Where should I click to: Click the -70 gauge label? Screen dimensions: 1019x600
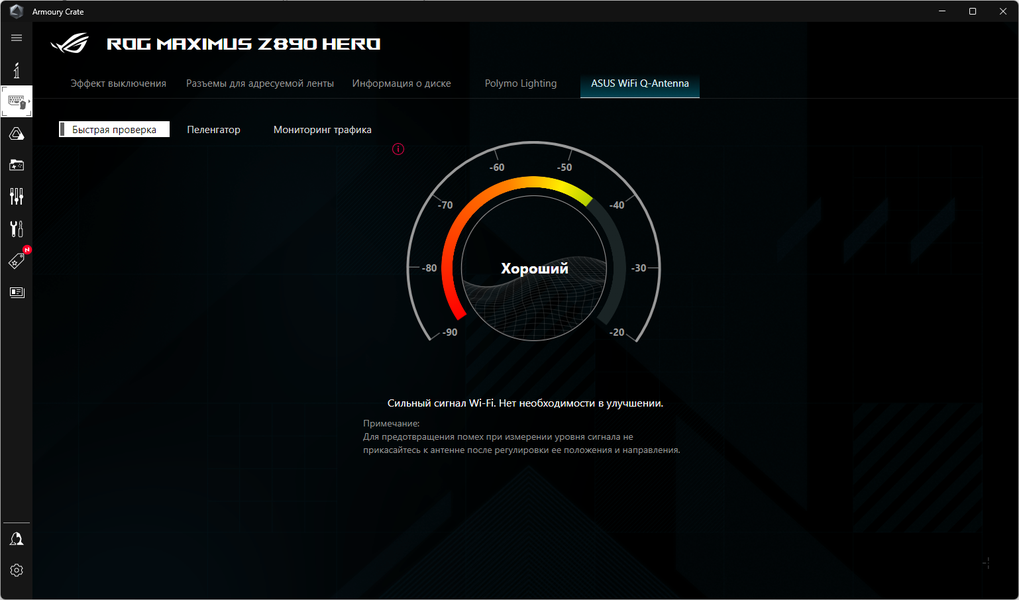(x=445, y=205)
